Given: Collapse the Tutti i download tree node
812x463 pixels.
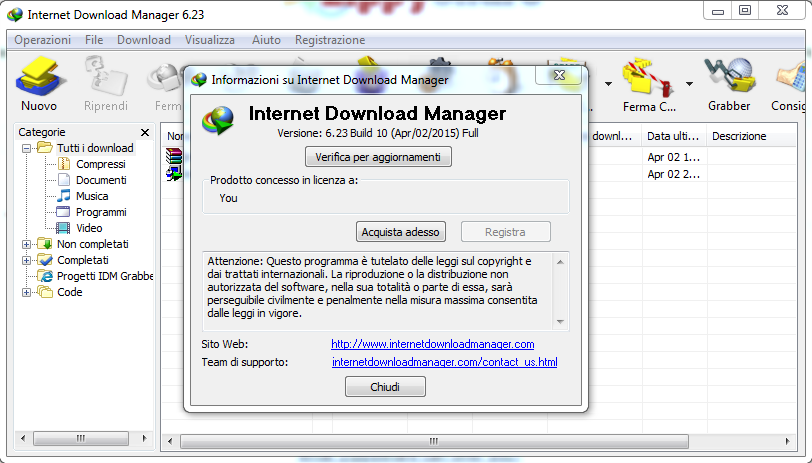Looking at the screenshot, I should pyautogui.click(x=26, y=149).
